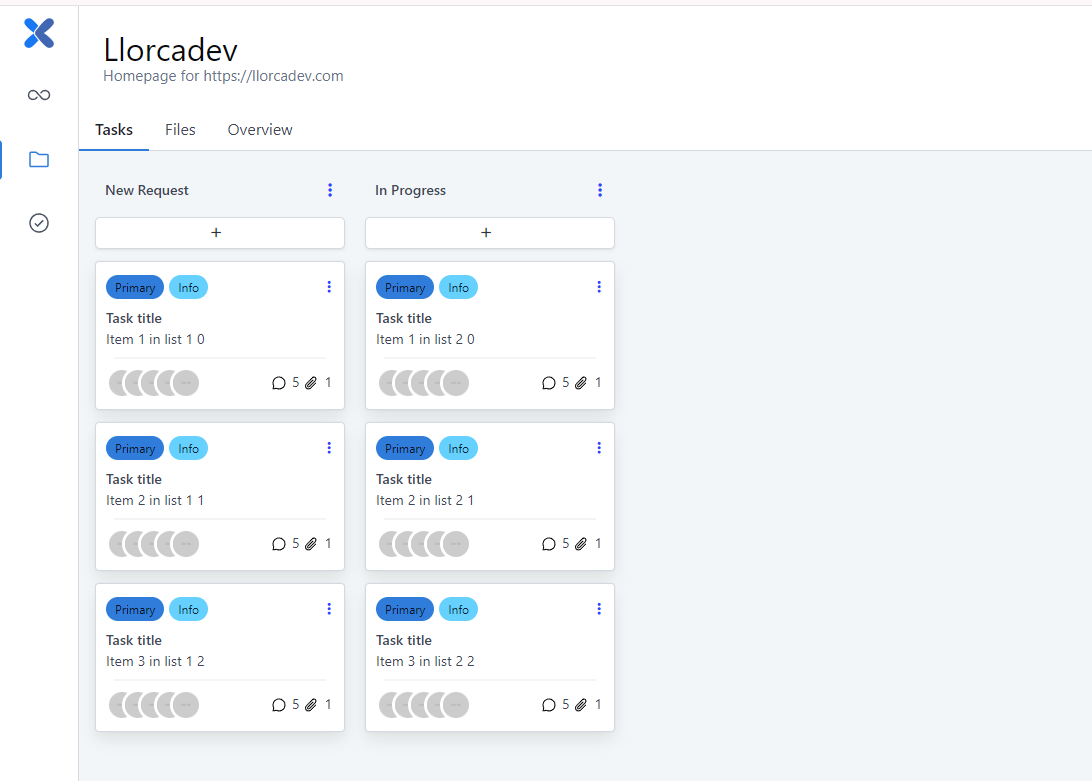Click comments icon on Item 1 in list 2 0
Image resolution: width=1092 pixels, height=781 pixels.
tap(549, 383)
